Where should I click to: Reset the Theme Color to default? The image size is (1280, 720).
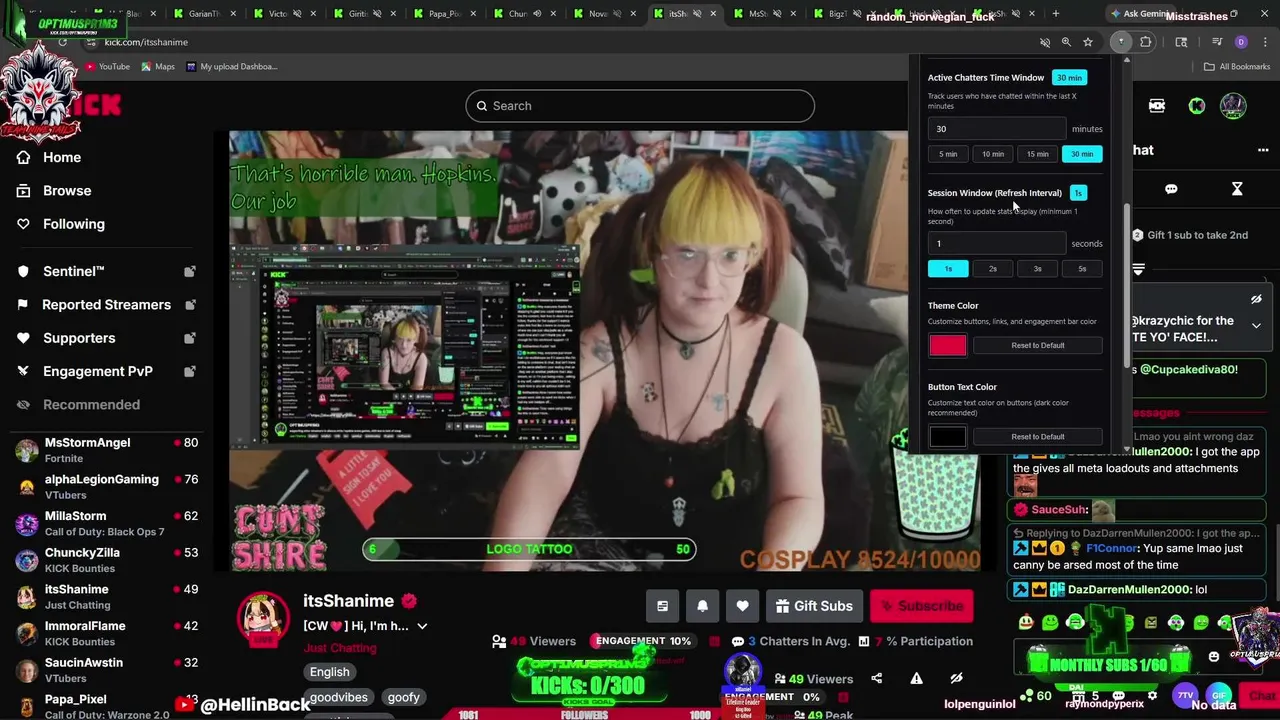[1038, 345]
